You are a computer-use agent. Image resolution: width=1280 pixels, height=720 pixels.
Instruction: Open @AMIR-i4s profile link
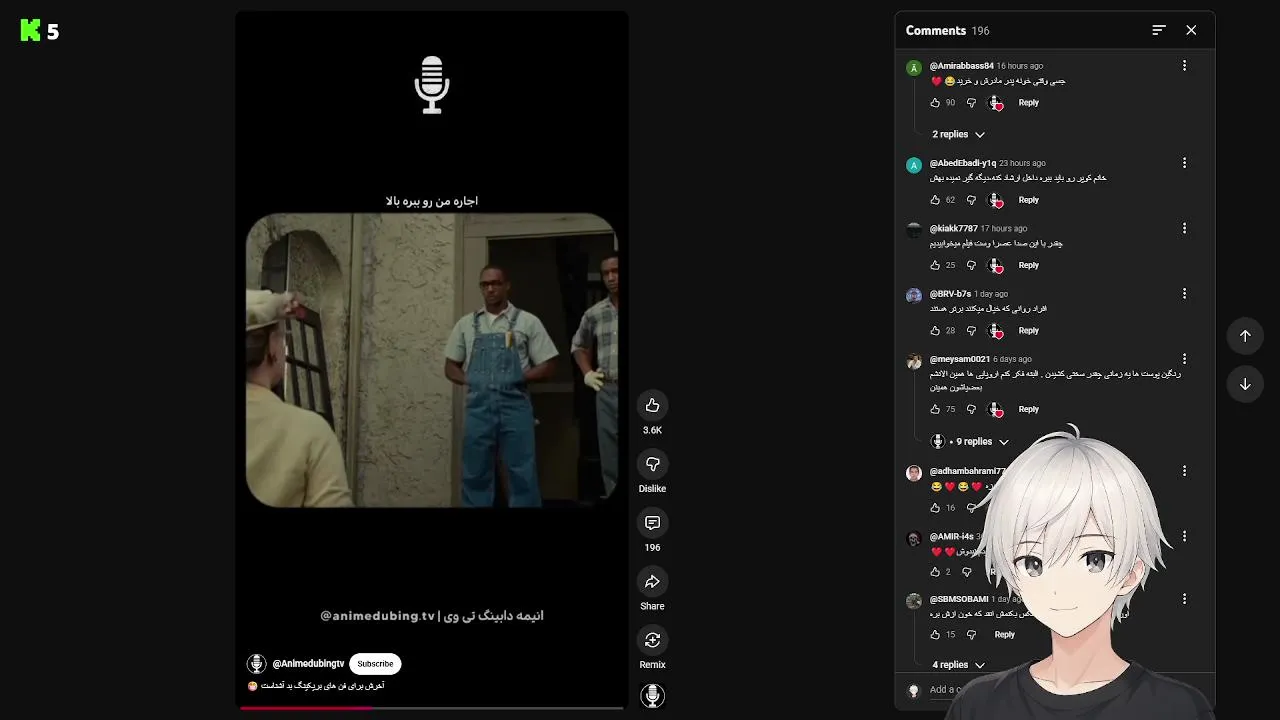tap(951, 537)
